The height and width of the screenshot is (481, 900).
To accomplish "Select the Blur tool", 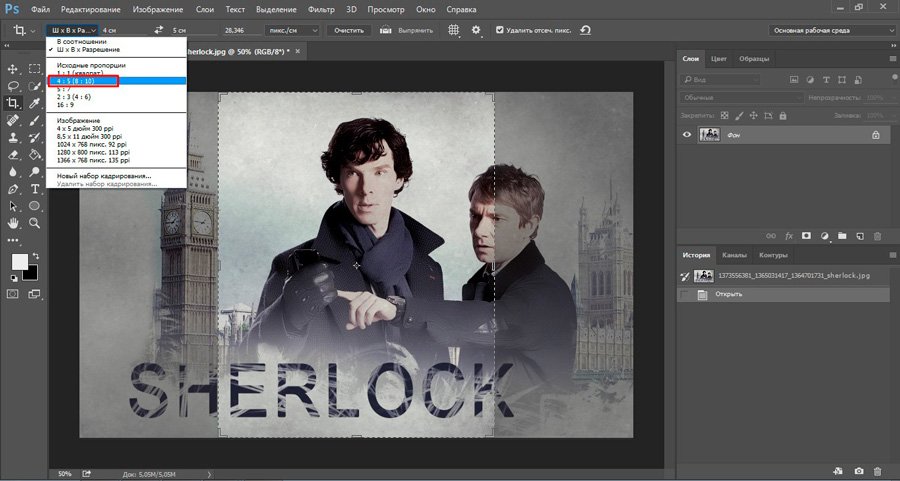I will 13,172.
